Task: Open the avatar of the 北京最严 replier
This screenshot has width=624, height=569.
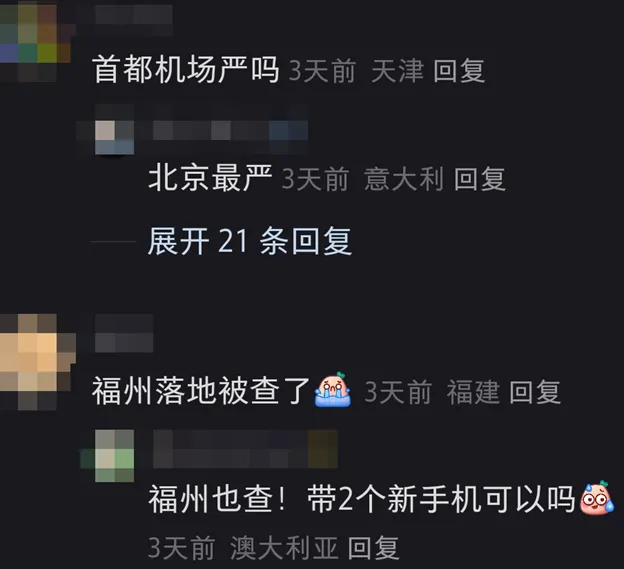Action: (x=115, y=133)
